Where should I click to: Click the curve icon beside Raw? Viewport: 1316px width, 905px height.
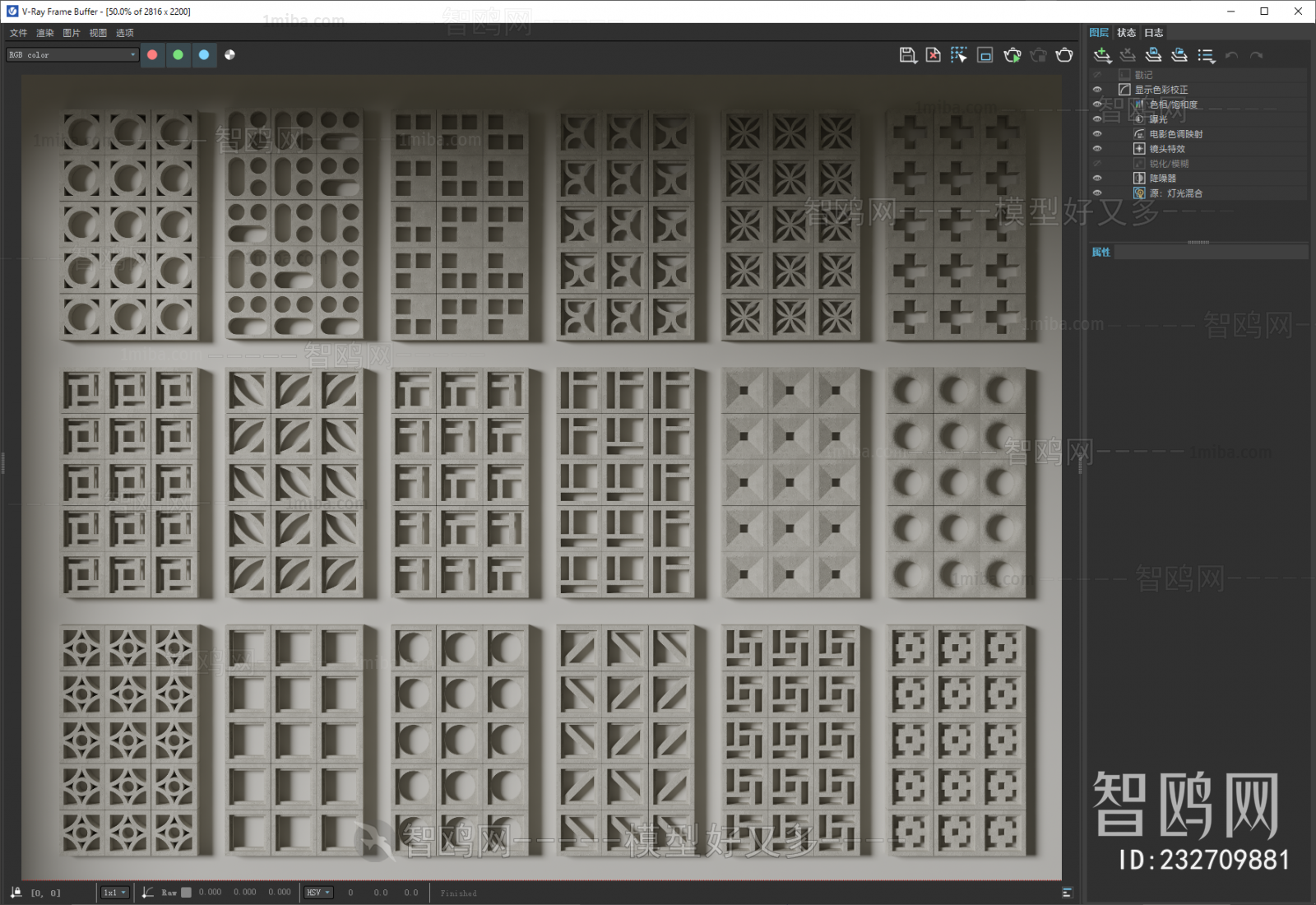[x=148, y=893]
